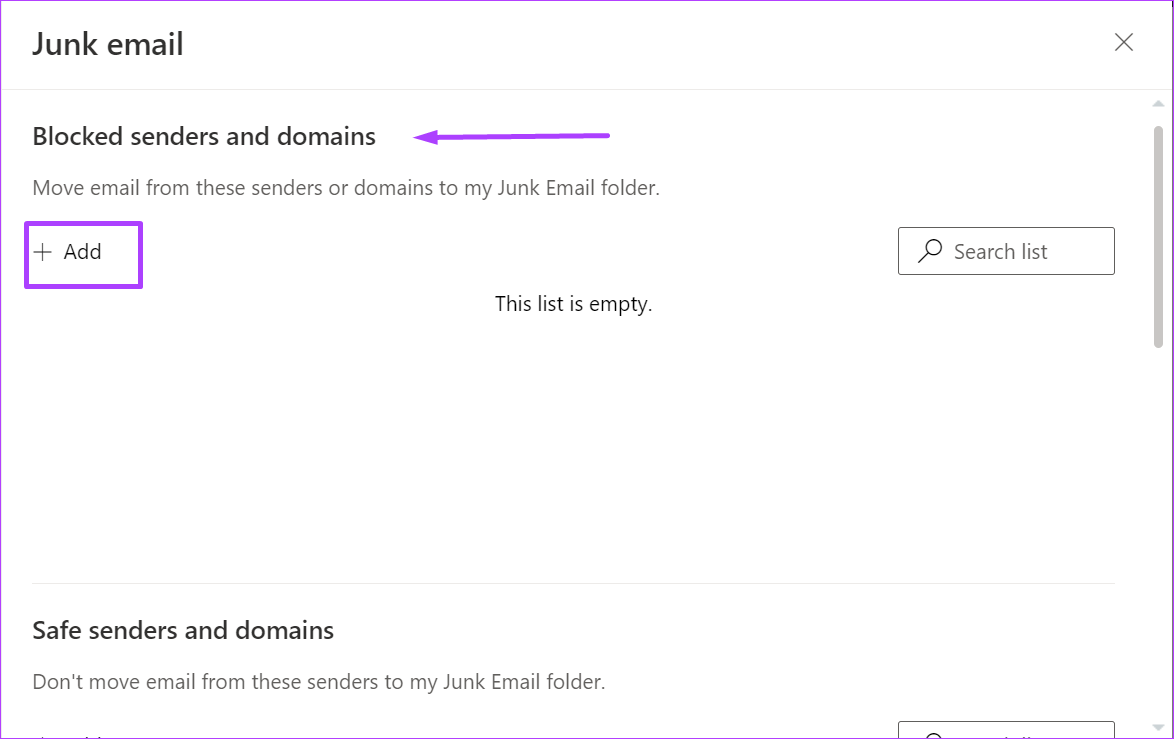Click the divider line above Safe senders
1174x739 pixels.
574,583
